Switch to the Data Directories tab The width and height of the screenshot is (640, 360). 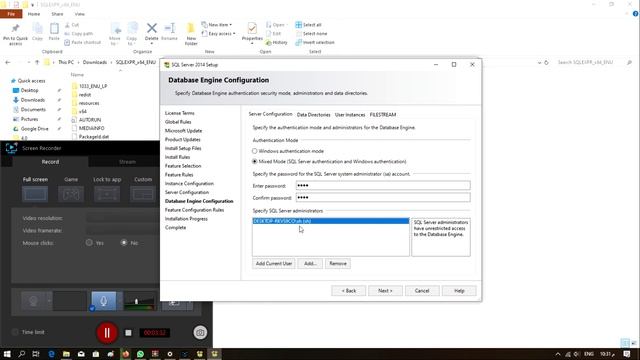pyautogui.click(x=313, y=115)
